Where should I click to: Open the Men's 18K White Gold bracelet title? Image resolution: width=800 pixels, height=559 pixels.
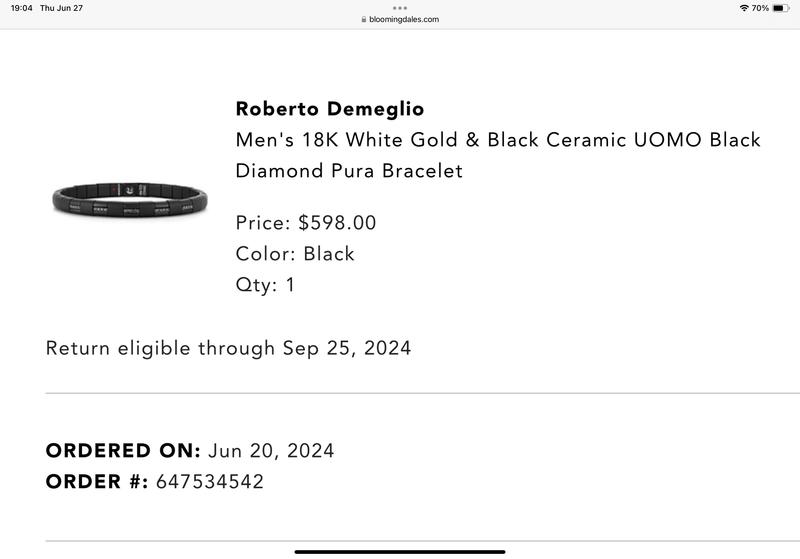(498, 154)
